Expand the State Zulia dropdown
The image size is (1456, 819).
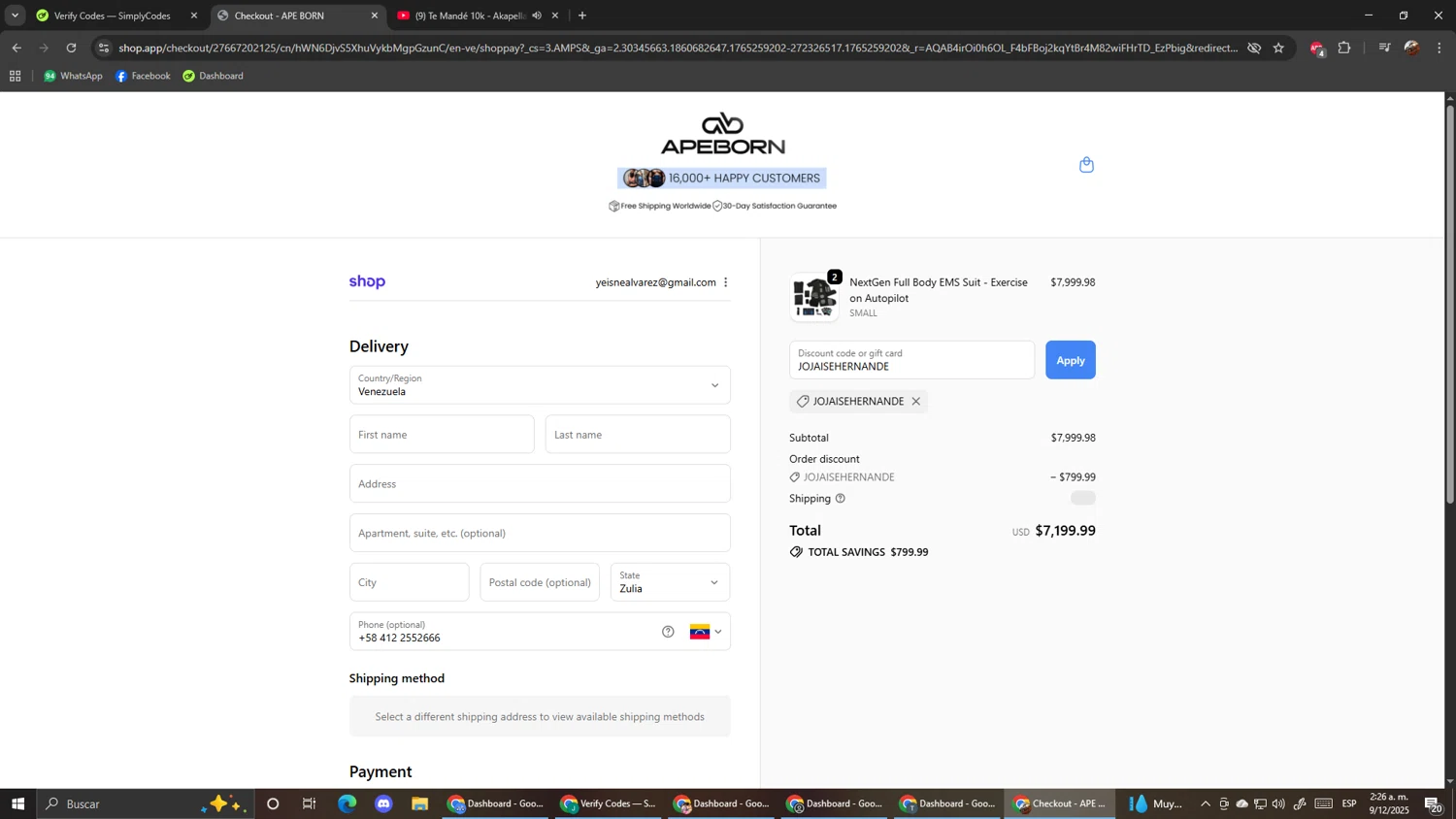(x=670, y=582)
